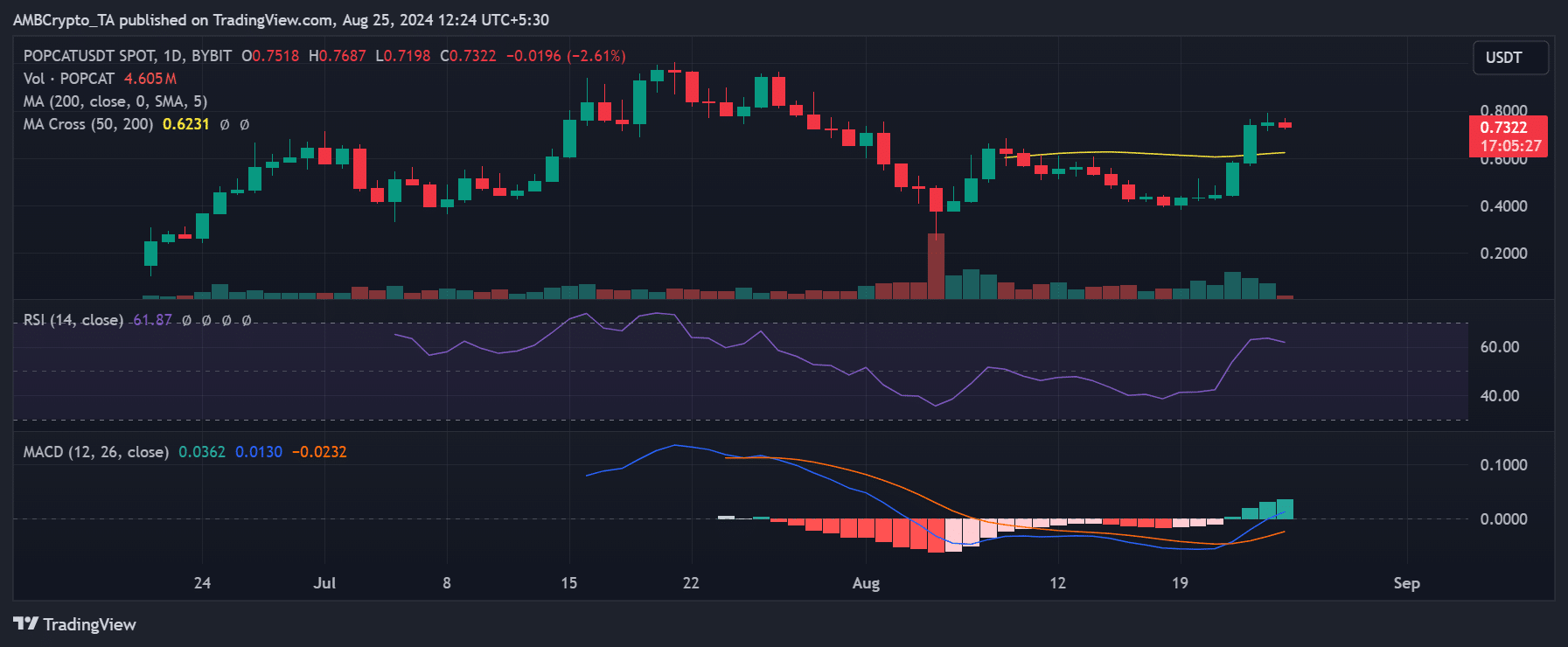This screenshot has height=647, width=1568.
Task: Click the low price L0.7198 value
Action: tap(403, 56)
